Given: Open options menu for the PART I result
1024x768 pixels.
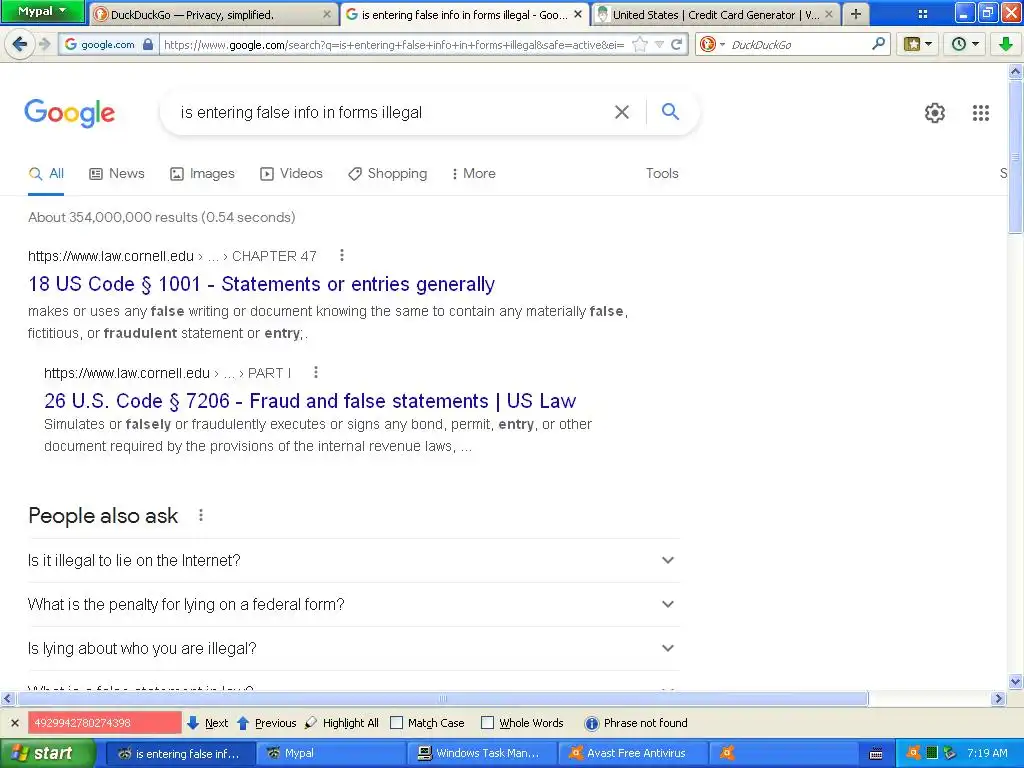Looking at the screenshot, I should click(316, 372).
